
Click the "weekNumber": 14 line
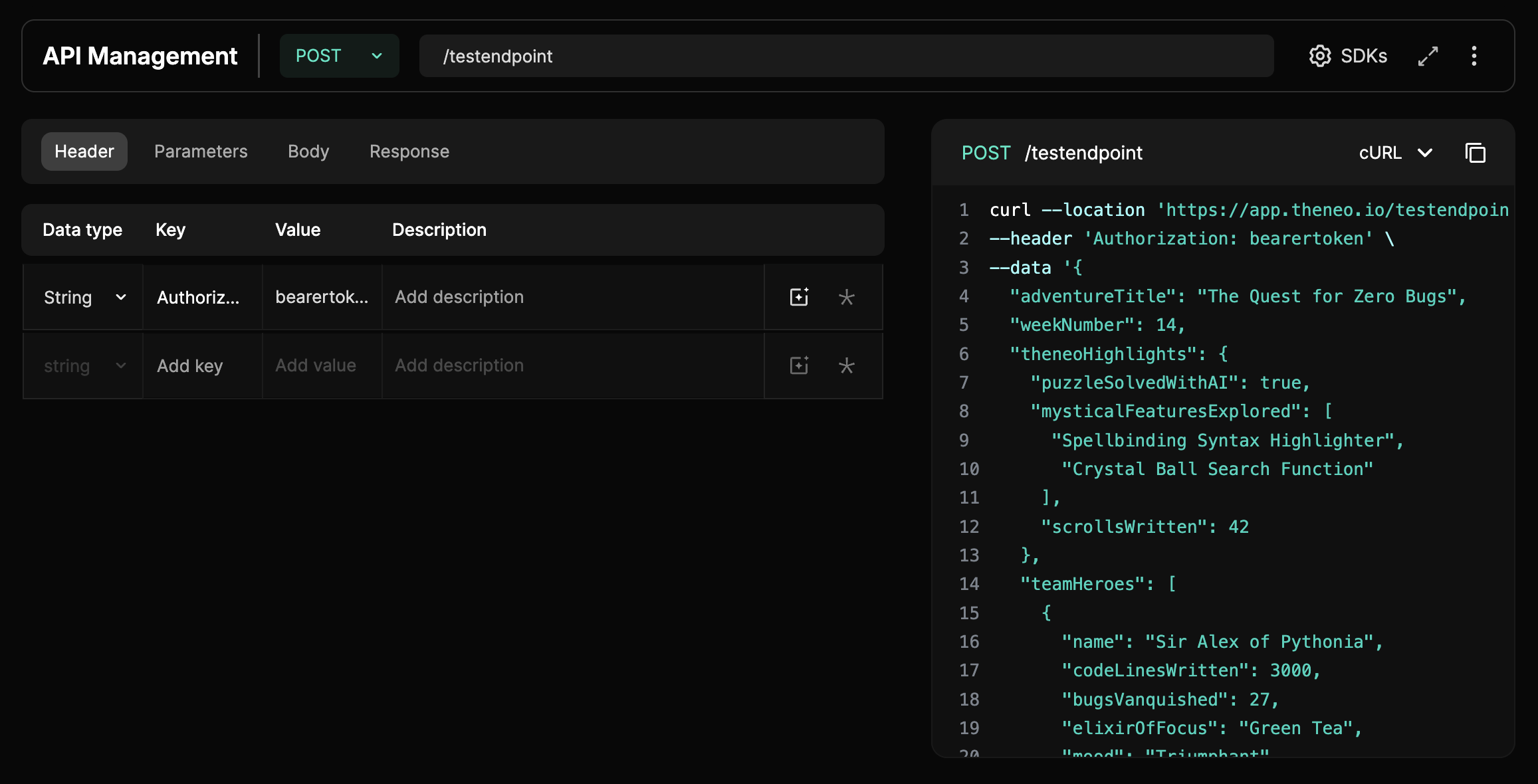point(1097,325)
